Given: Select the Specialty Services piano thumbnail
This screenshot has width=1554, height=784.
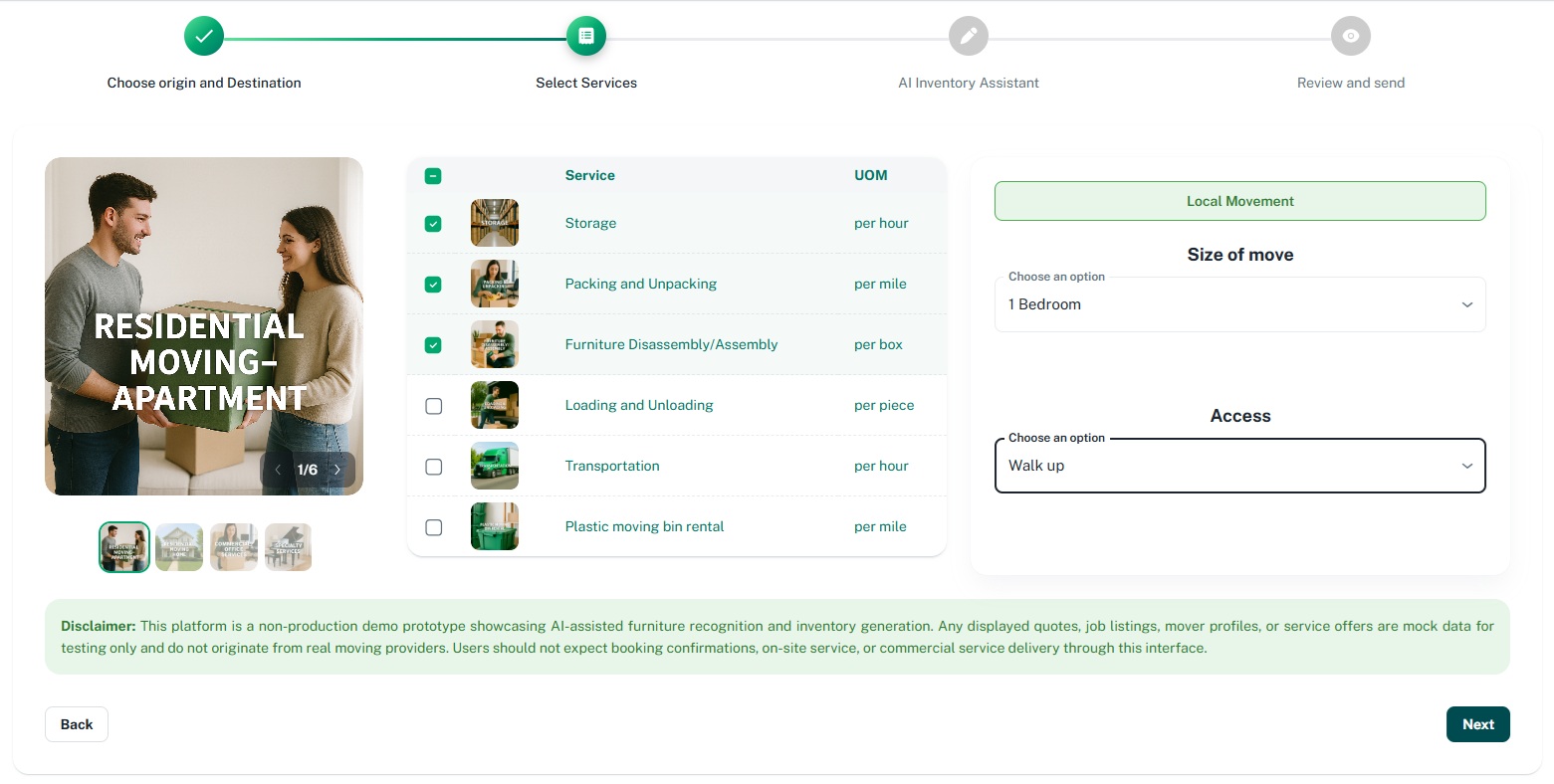Looking at the screenshot, I should tap(288, 547).
